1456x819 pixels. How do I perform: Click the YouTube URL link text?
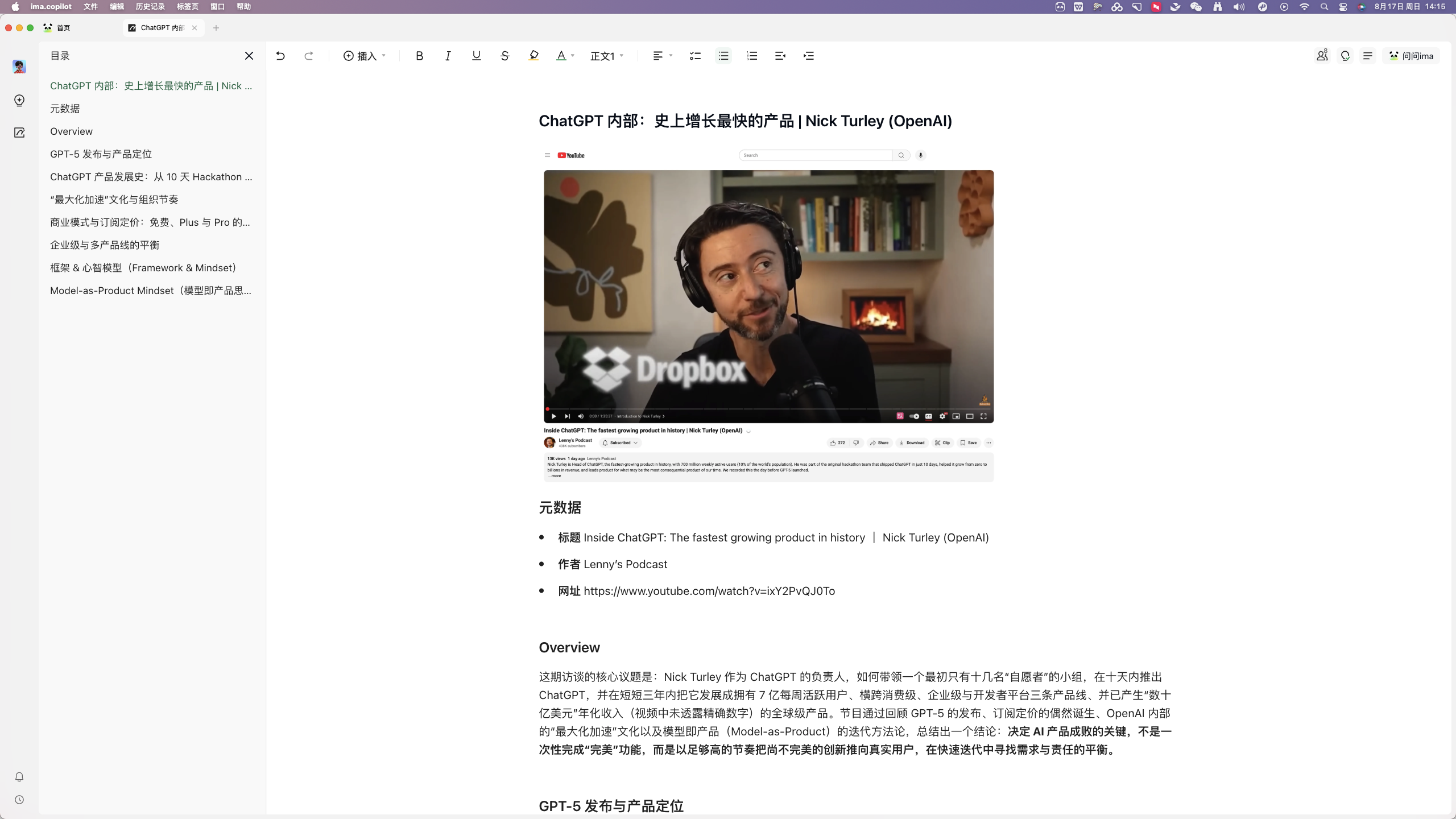pos(709,591)
